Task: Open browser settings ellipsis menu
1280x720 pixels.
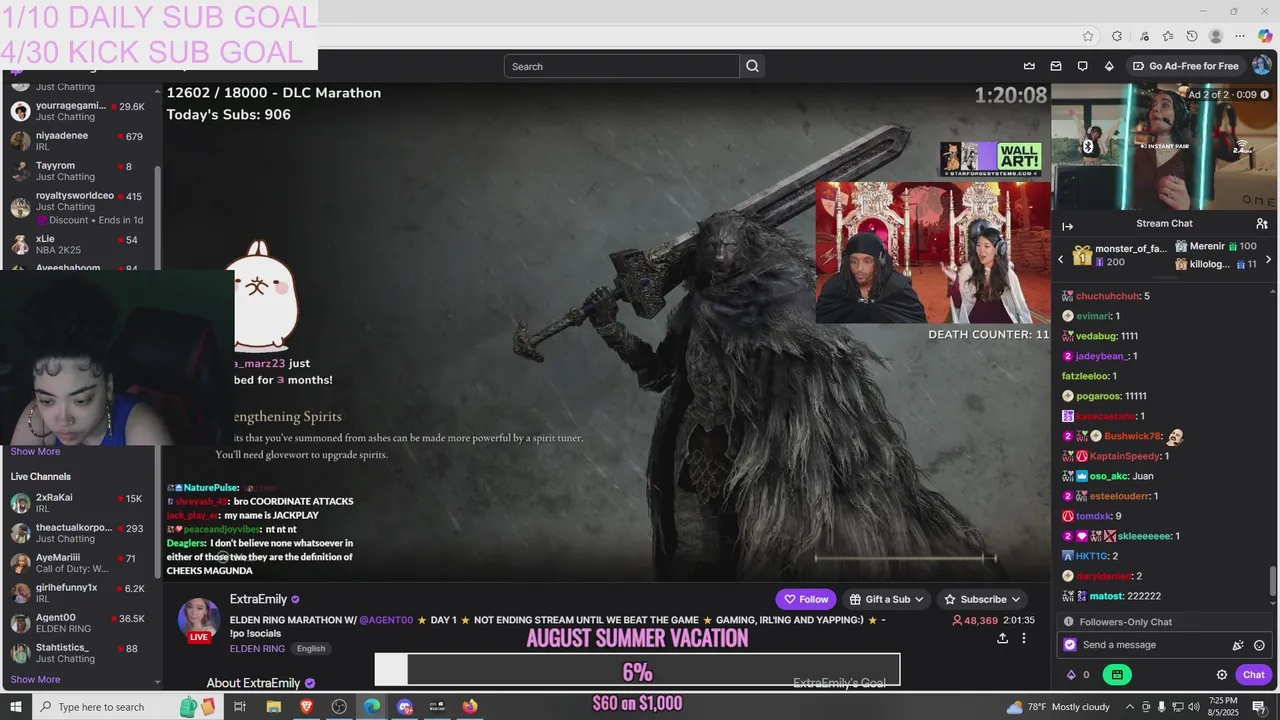Action: pyautogui.click(x=1240, y=36)
